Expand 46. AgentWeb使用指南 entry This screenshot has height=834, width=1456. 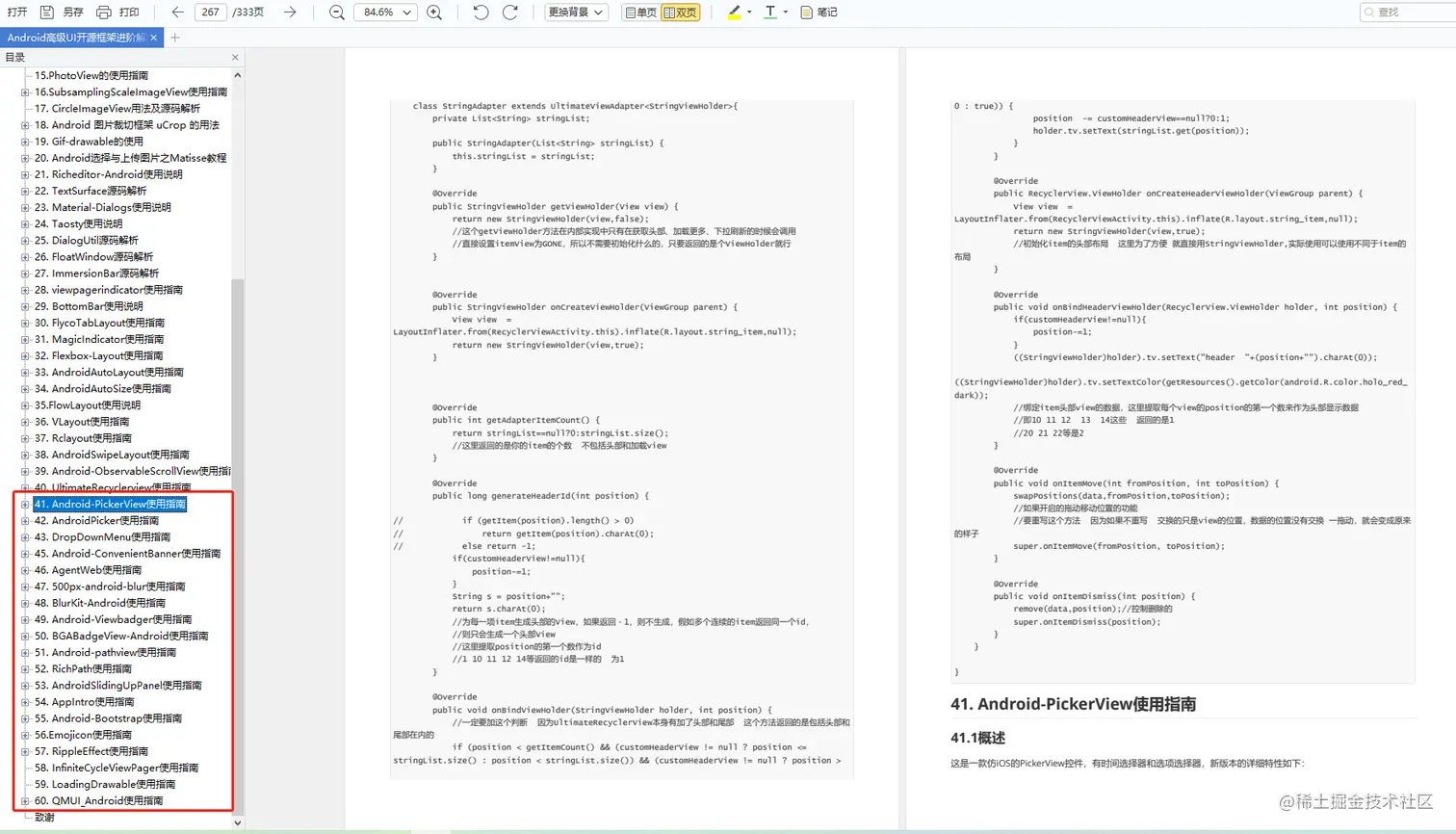click(x=25, y=570)
